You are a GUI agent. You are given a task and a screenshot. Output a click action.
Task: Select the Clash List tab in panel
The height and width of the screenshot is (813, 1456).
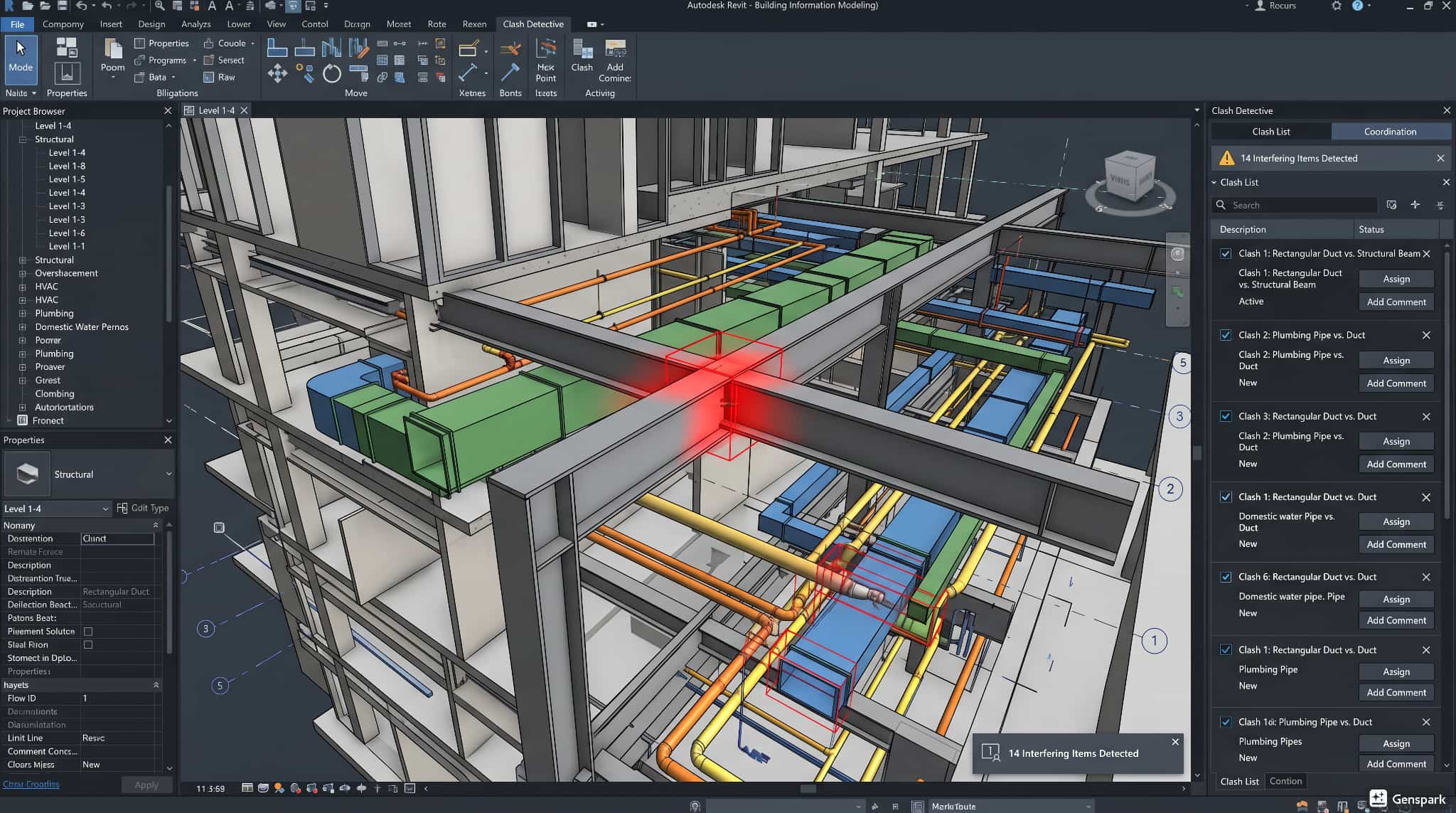pyautogui.click(x=1270, y=132)
